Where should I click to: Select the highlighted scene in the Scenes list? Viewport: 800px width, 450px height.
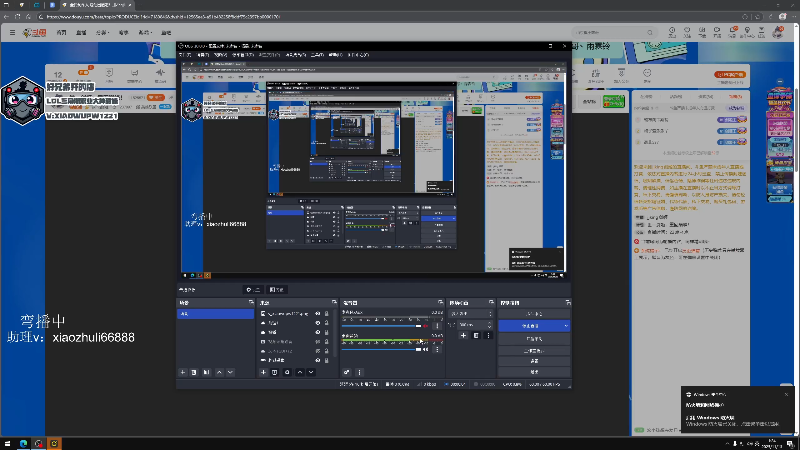pyautogui.click(x=215, y=313)
